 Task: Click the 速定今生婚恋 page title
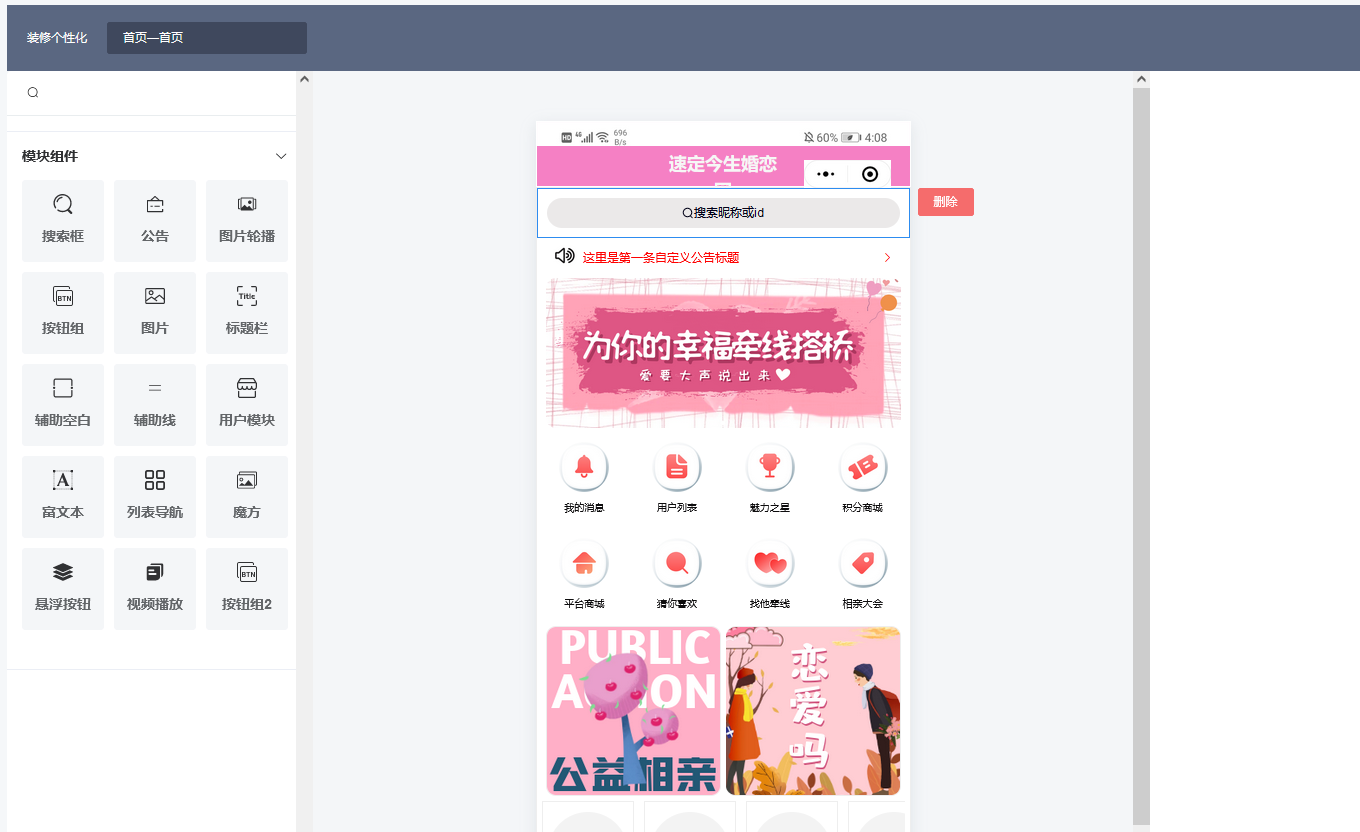[x=723, y=165]
